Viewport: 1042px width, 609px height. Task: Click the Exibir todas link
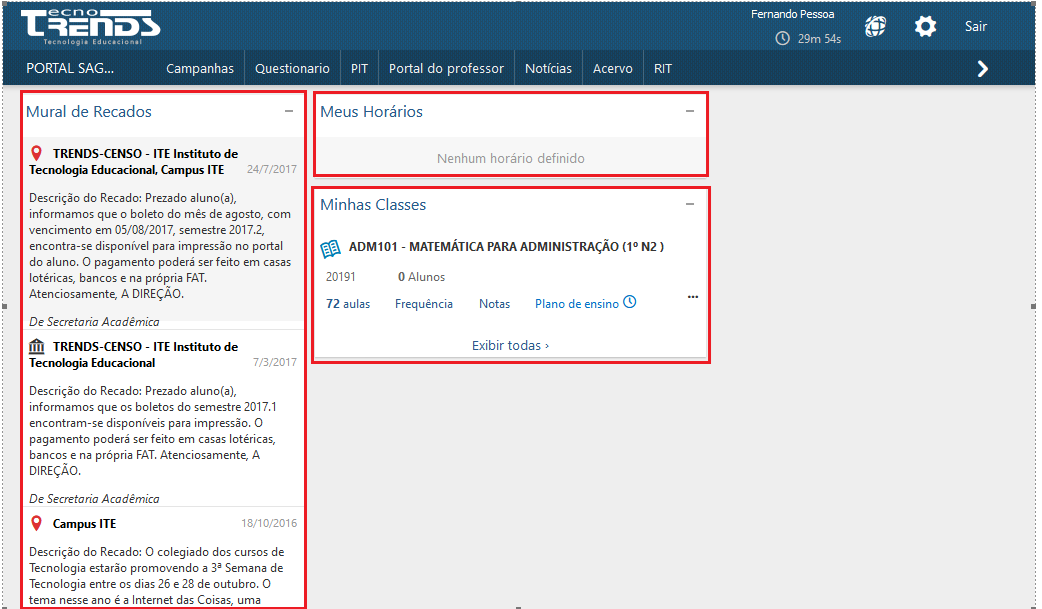click(510, 346)
